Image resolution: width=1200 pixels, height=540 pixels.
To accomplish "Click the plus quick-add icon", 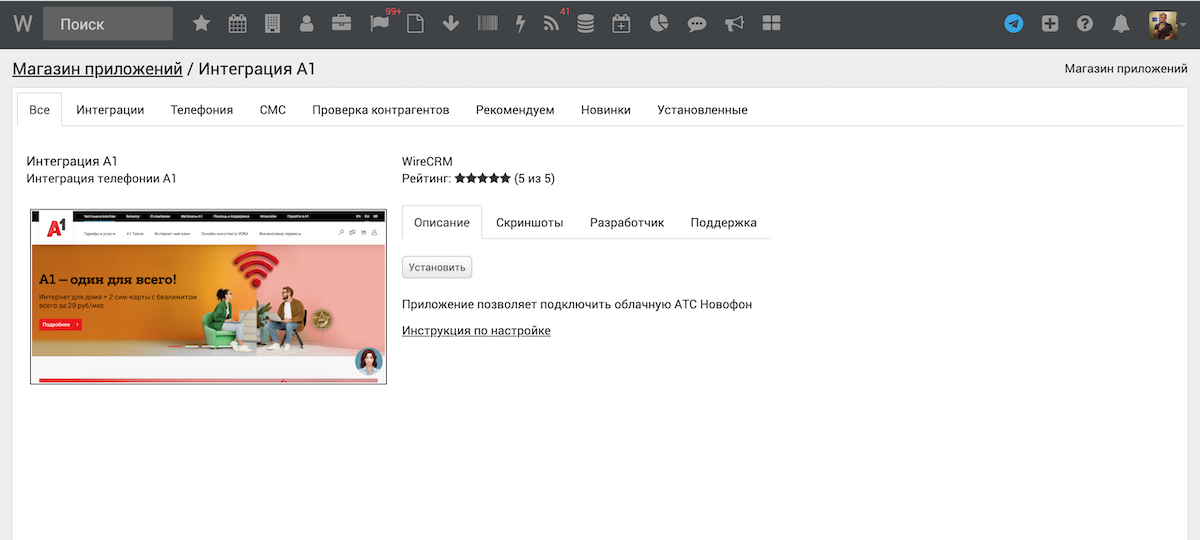I will click(x=1049, y=24).
